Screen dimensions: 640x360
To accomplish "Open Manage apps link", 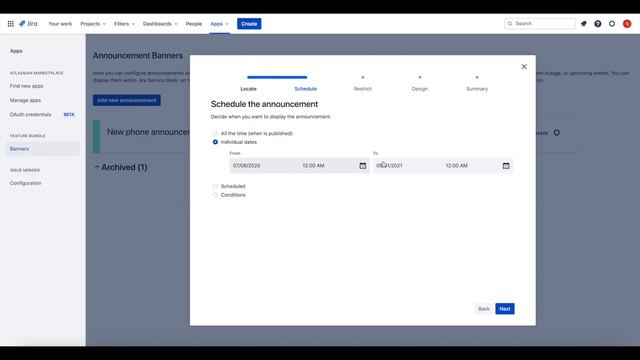I will pyautogui.click(x=25, y=100).
